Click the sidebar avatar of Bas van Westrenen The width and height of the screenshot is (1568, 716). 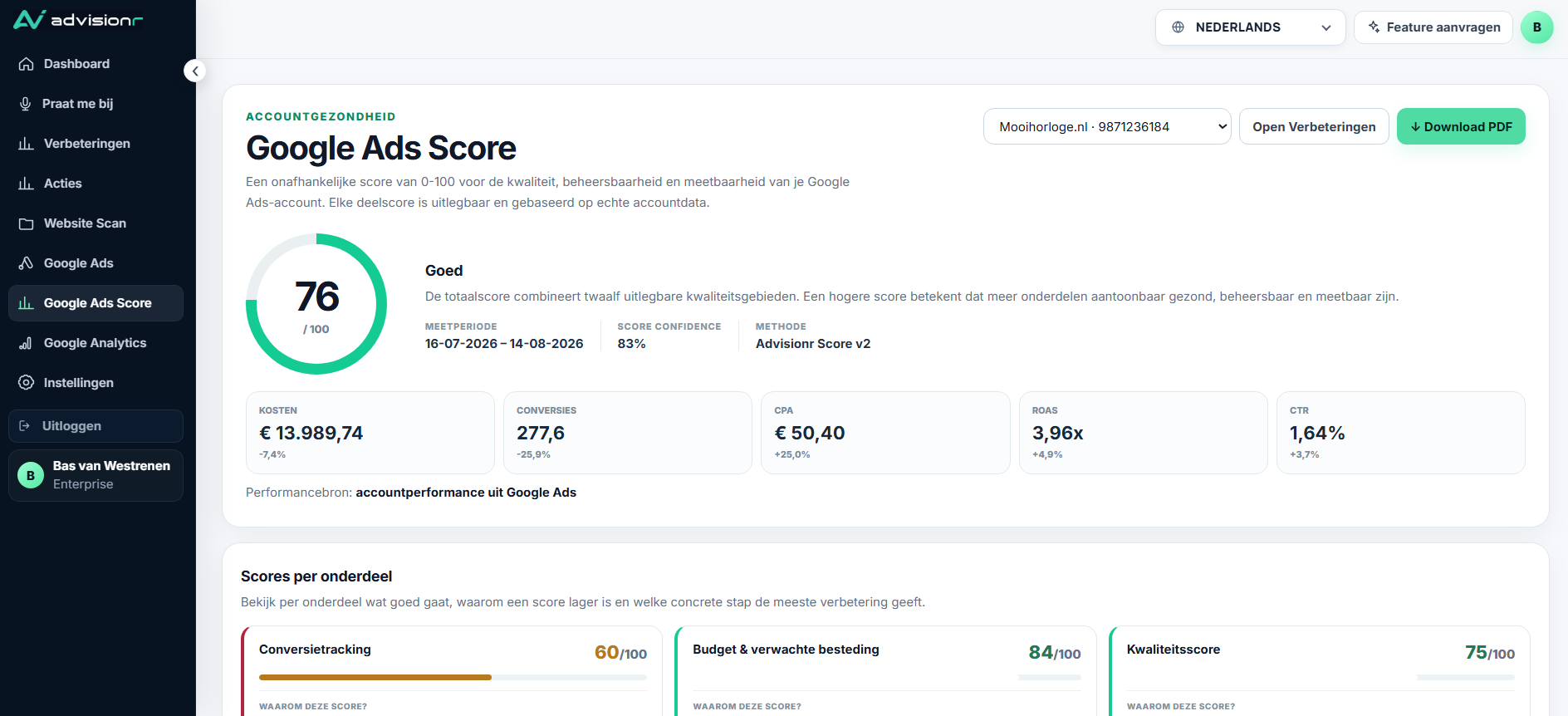[x=31, y=475]
